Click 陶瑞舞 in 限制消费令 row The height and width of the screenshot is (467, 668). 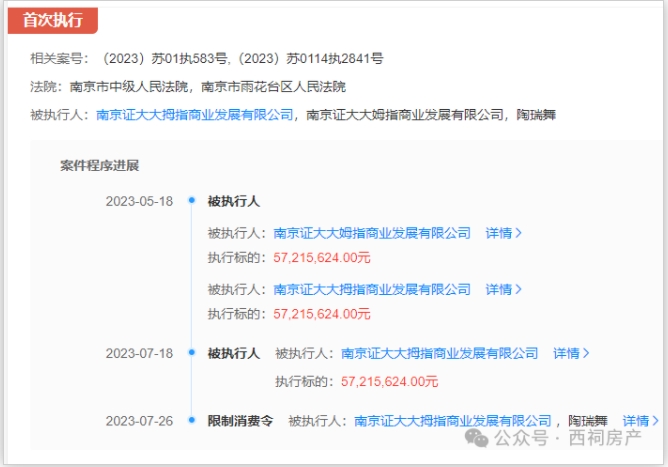[588, 421]
